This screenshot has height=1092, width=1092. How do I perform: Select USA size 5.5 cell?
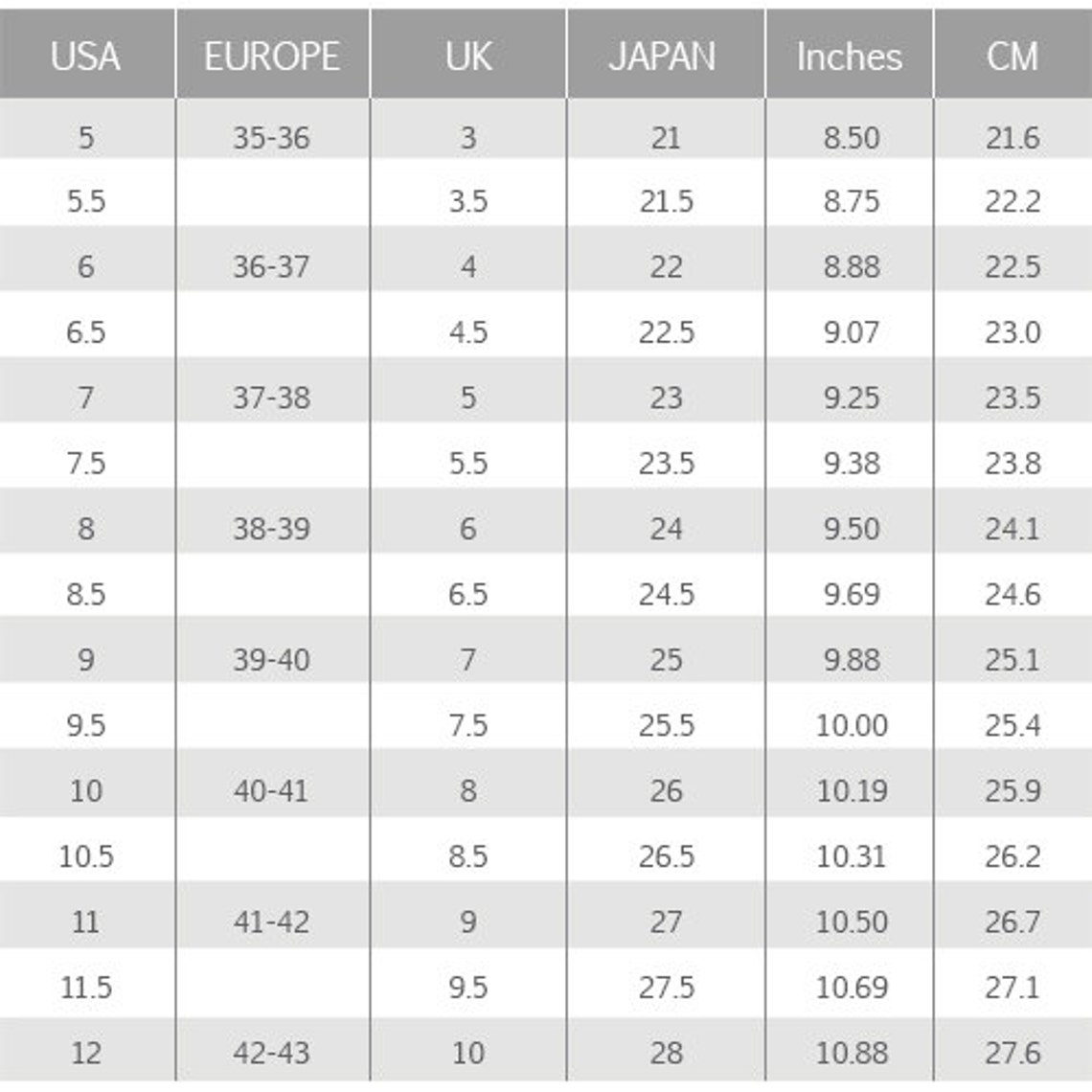(86, 201)
